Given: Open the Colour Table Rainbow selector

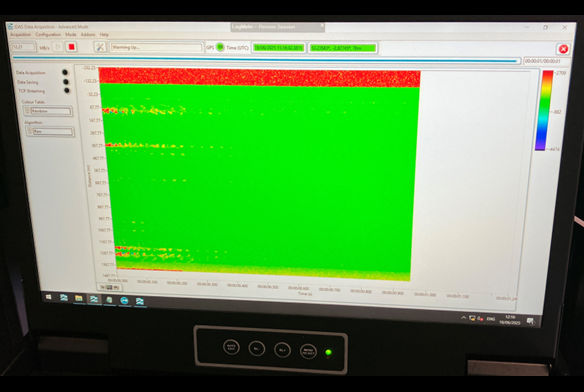Looking at the screenshot, I should pyautogui.click(x=51, y=111).
